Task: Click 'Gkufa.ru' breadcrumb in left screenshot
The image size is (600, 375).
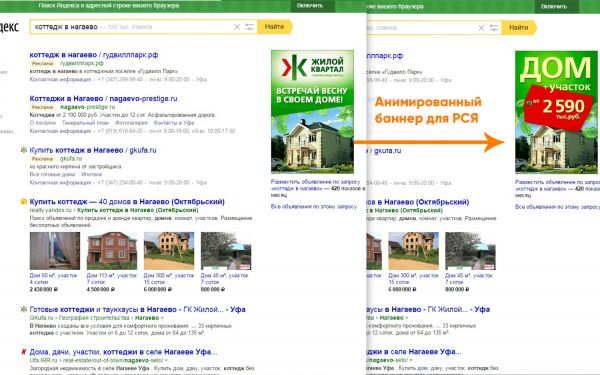Action: coord(41,318)
